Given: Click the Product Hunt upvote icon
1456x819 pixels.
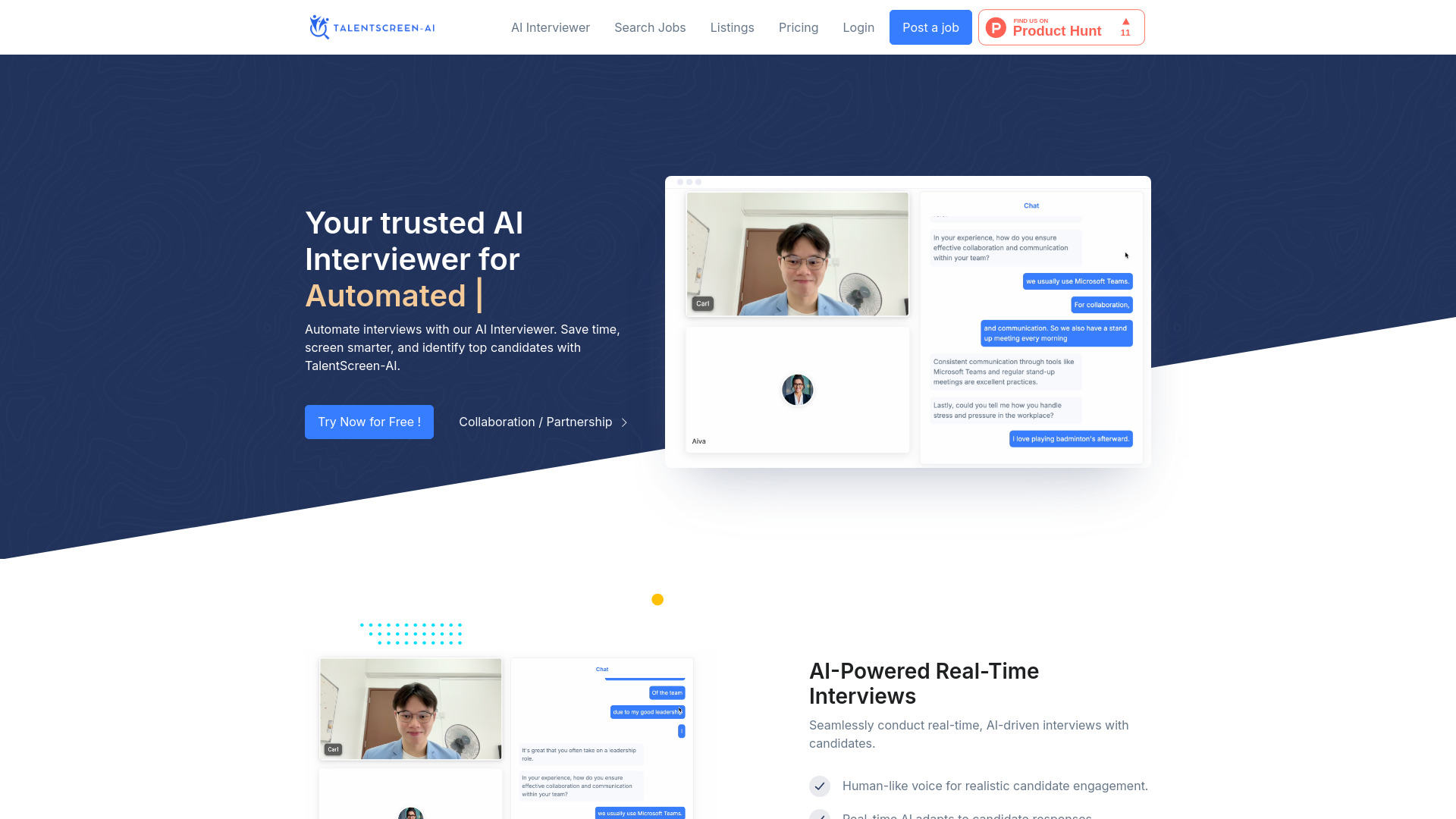Looking at the screenshot, I should point(1125,22).
